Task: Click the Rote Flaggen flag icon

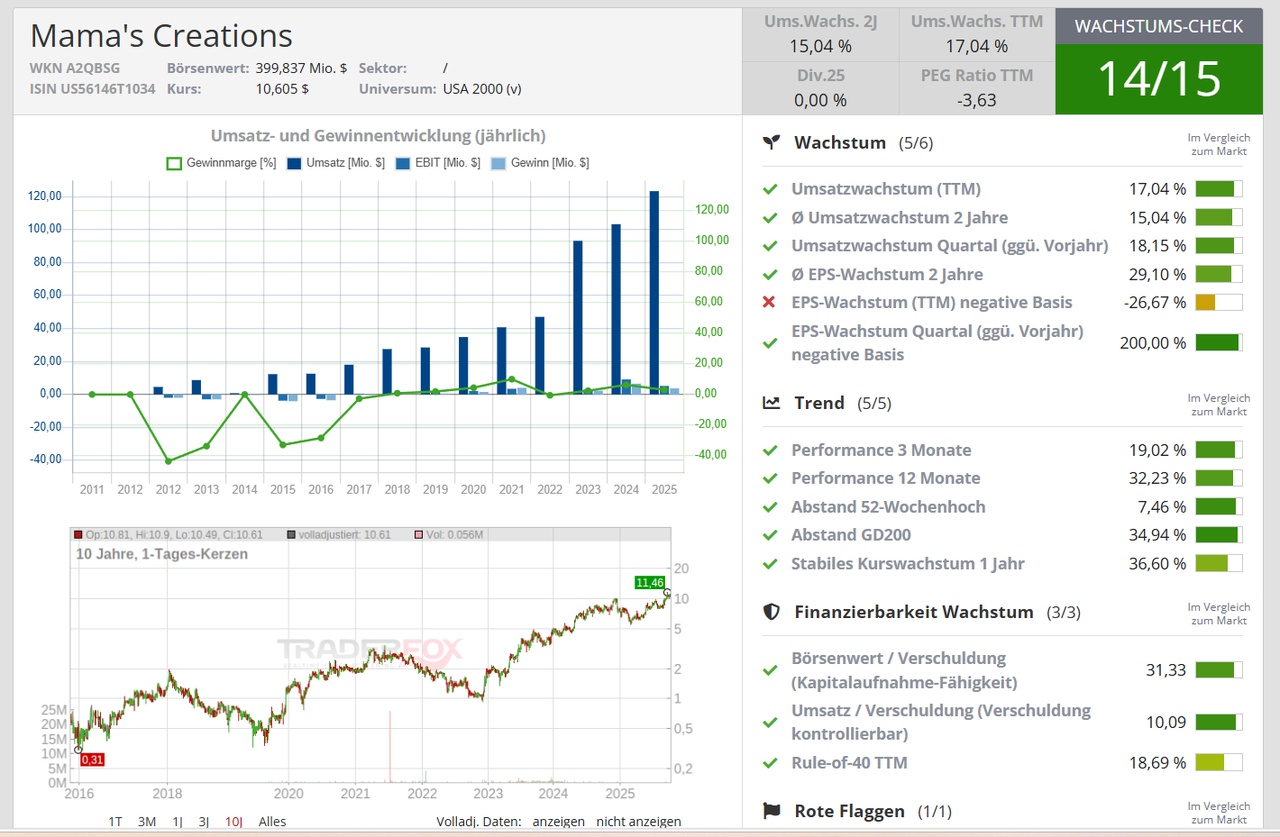Action: point(771,811)
